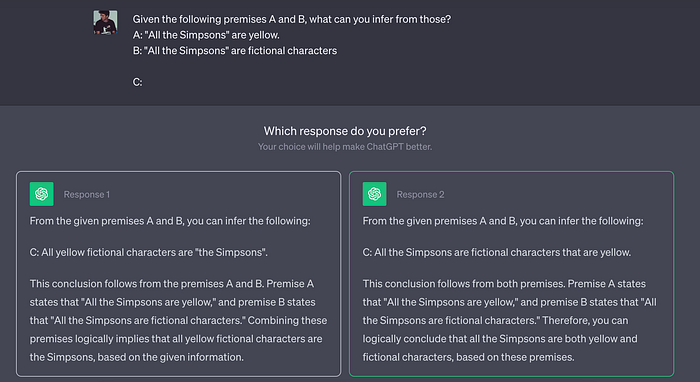Click the ChatGPT logo beside Response 2
Image resolution: width=700 pixels, height=382 pixels.
pyautogui.click(x=375, y=194)
